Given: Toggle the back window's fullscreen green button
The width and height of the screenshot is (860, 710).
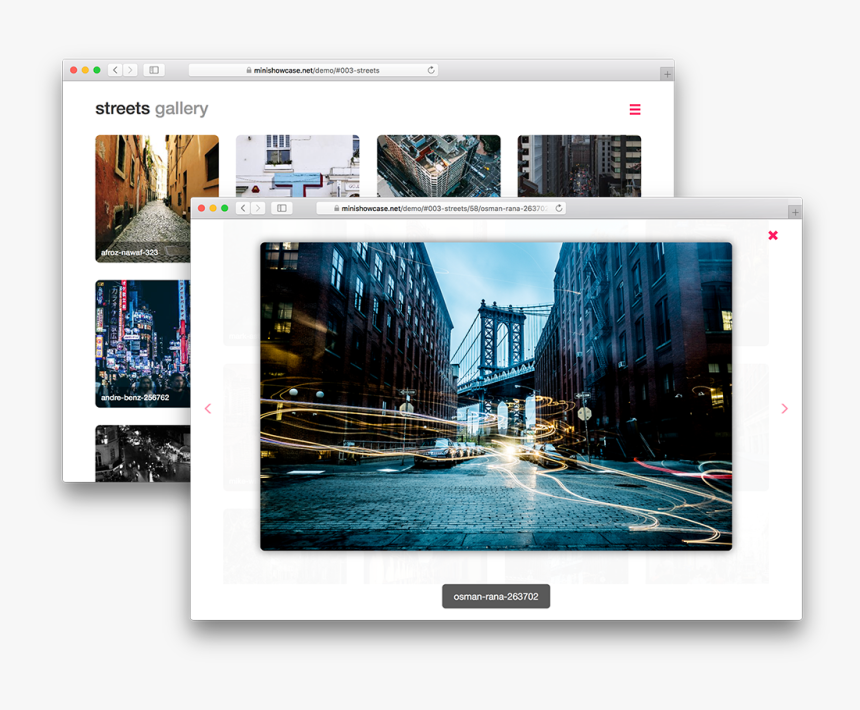Looking at the screenshot, I should (97, 70).
